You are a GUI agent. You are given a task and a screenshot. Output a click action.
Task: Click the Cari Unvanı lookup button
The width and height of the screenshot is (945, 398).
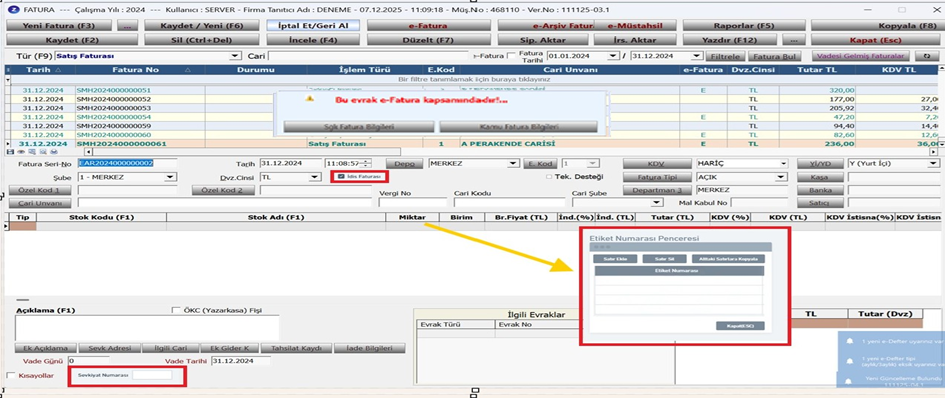point(40,203)
